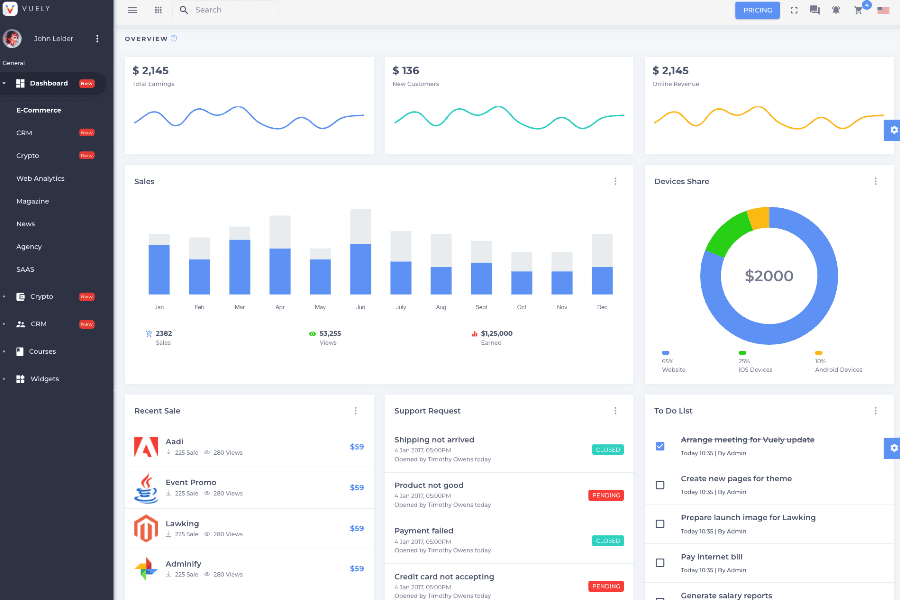Open the Devices Share options menu
This screenshot has width=900, height=600.
(876, 181)
